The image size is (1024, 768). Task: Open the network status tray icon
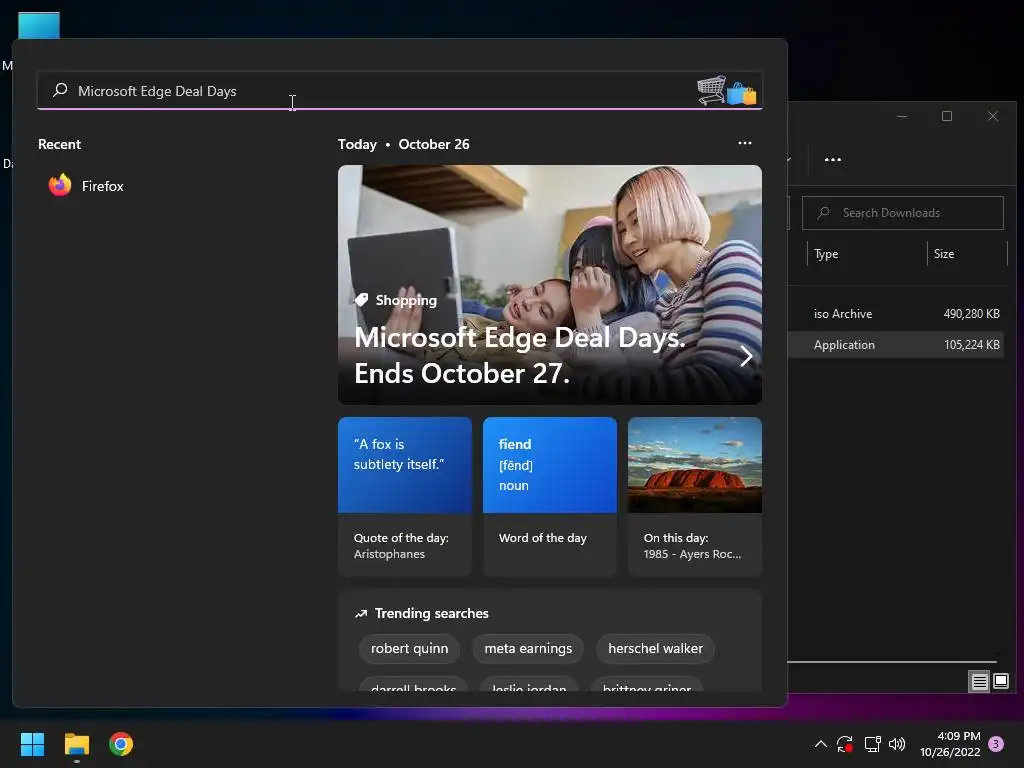[x=872, y=744]
